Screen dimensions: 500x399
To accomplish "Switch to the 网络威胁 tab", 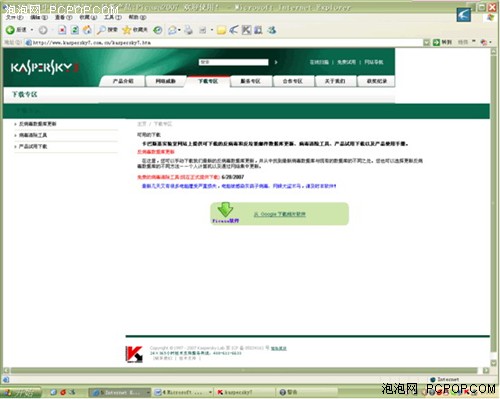I will click(x=166, y=81).
